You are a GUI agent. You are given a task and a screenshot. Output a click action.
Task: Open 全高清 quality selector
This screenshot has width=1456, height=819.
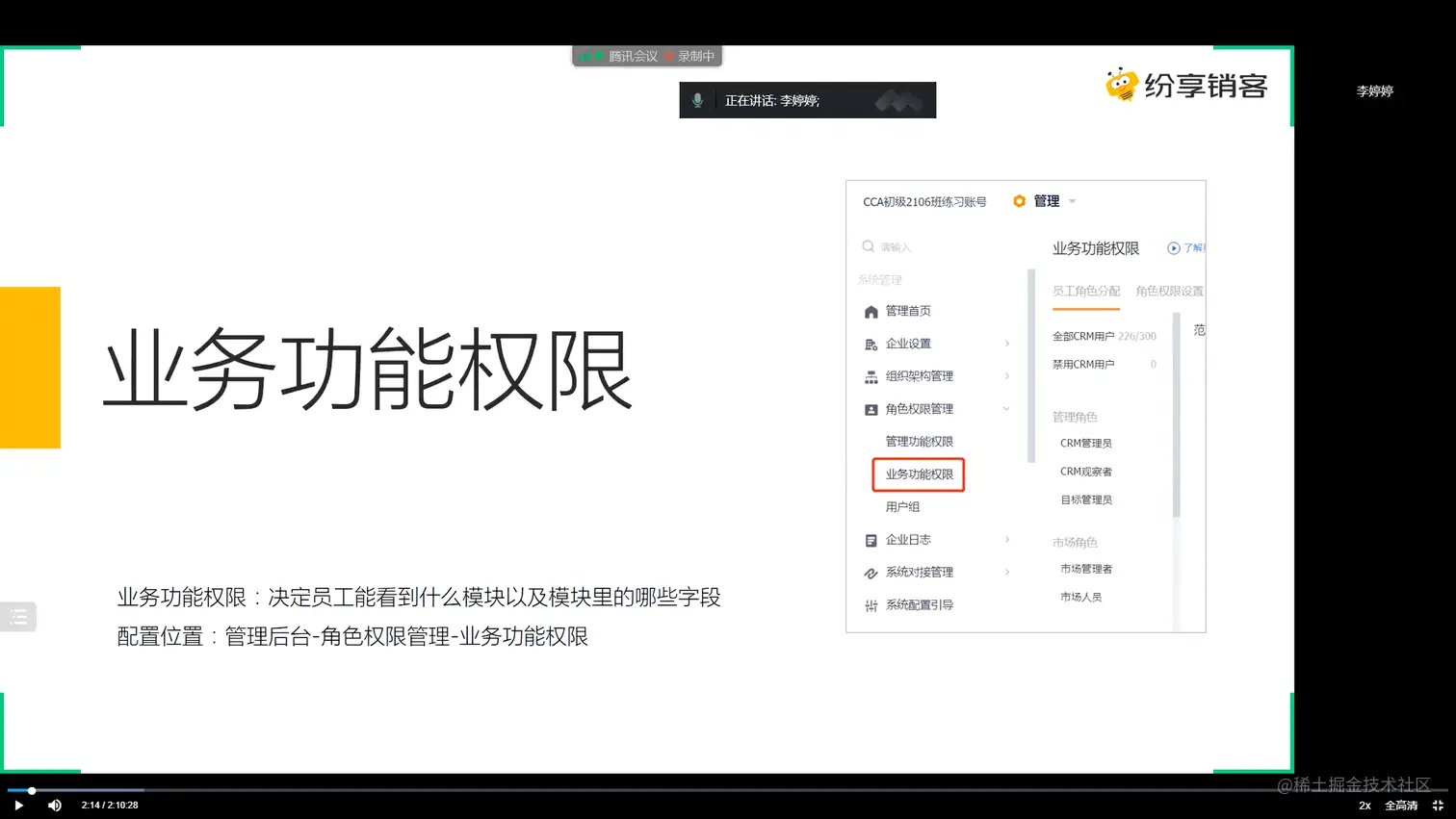point(1401,806)
